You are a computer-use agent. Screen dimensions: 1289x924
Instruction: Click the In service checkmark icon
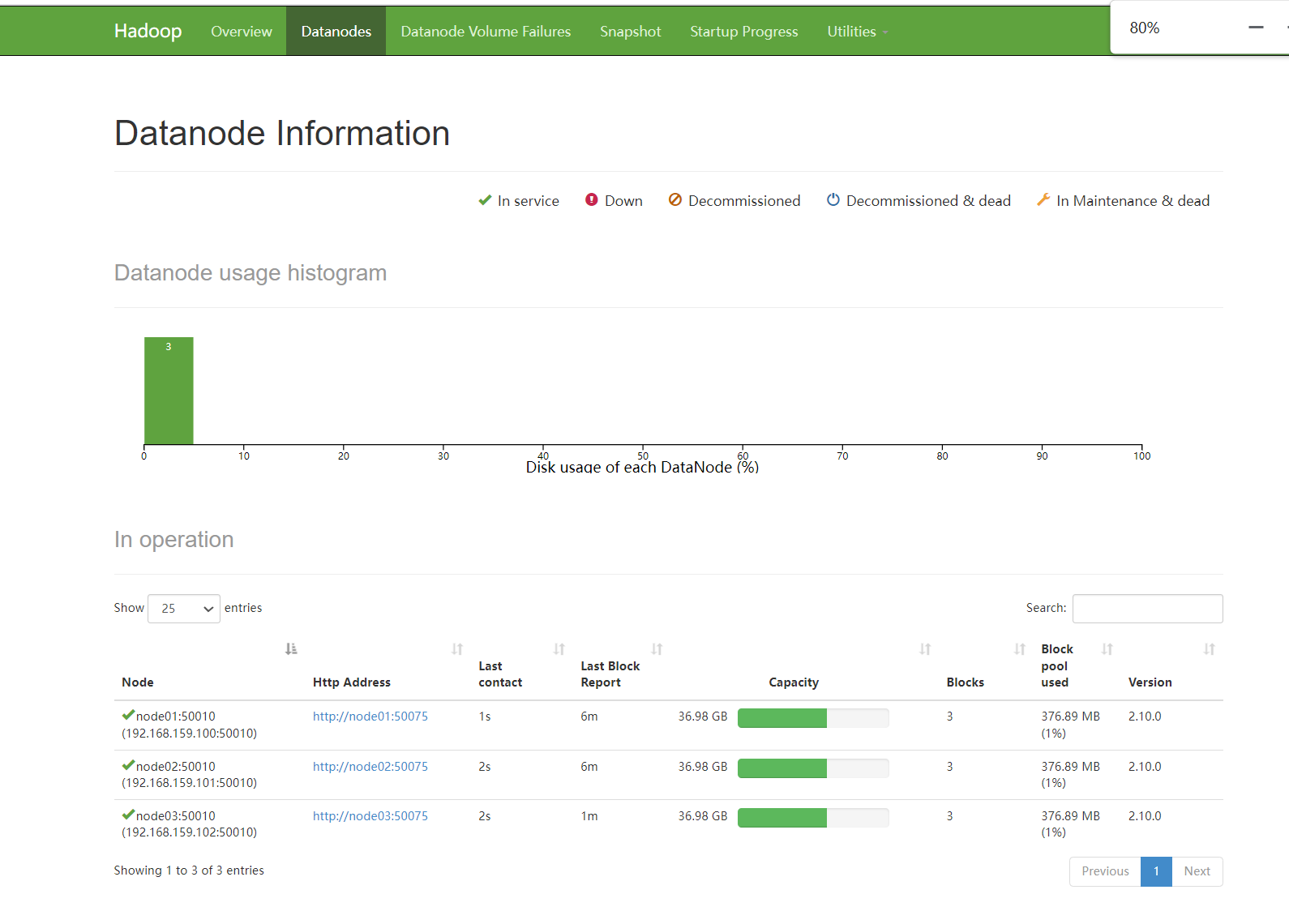(485, 200)
